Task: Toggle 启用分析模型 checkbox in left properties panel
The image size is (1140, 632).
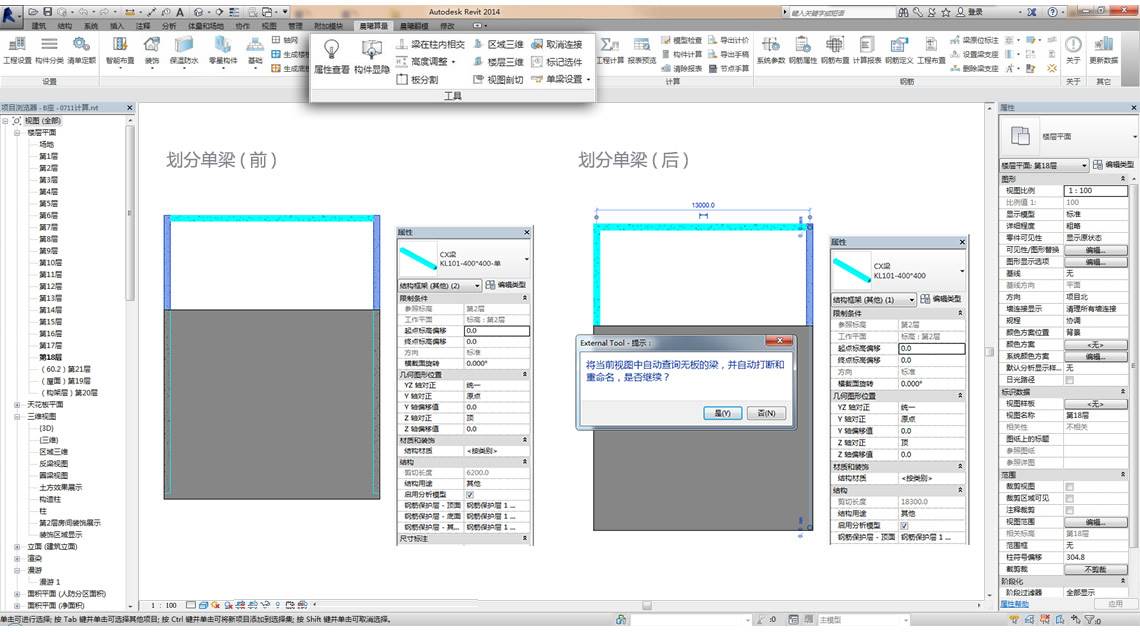Action: pos(470,495)
